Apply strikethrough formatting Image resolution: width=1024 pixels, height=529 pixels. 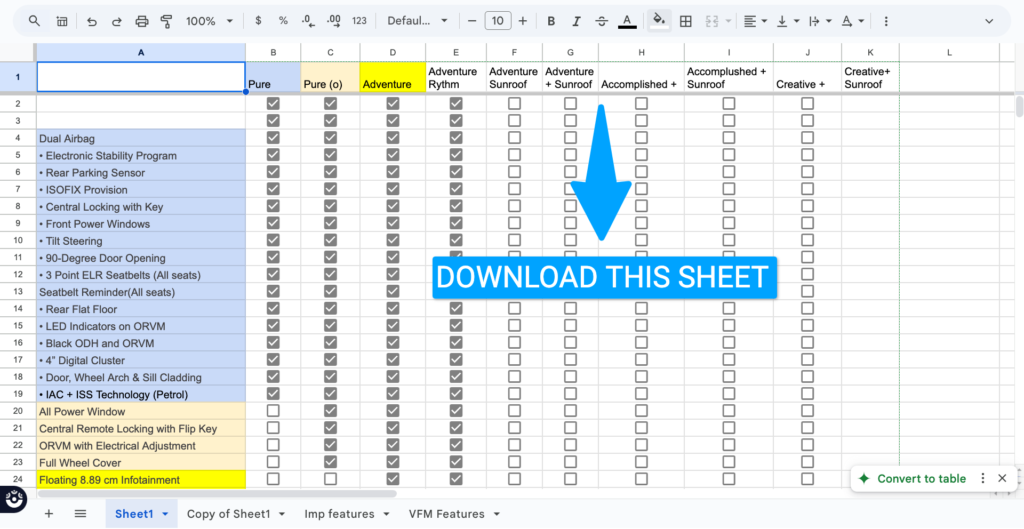[x=599, y=21]
